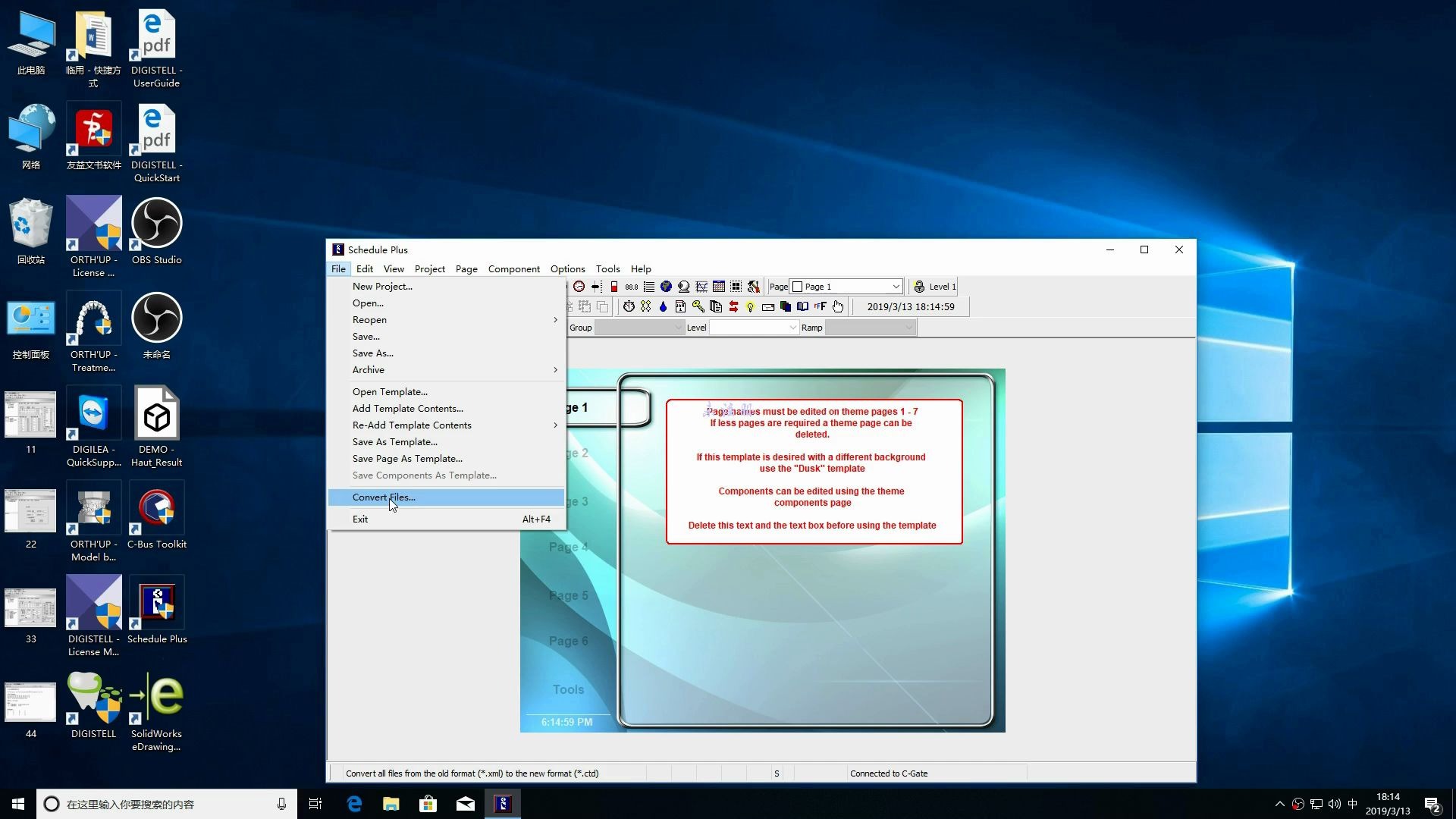Image resolution: width=1456 pixels, height=819 pixels.
Task: Select the webcam toolbar icon
Action: click(x=684, y=287)
